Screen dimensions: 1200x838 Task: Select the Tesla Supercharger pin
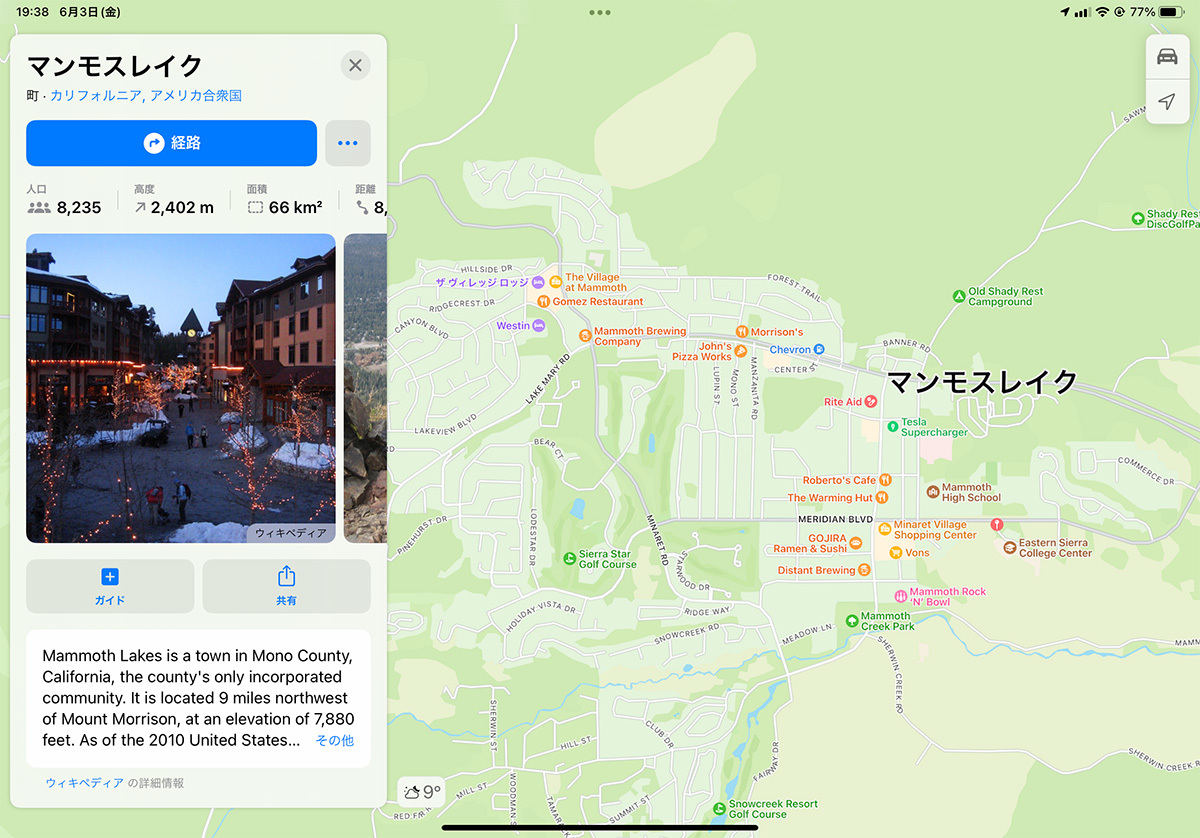pos(892,427)
